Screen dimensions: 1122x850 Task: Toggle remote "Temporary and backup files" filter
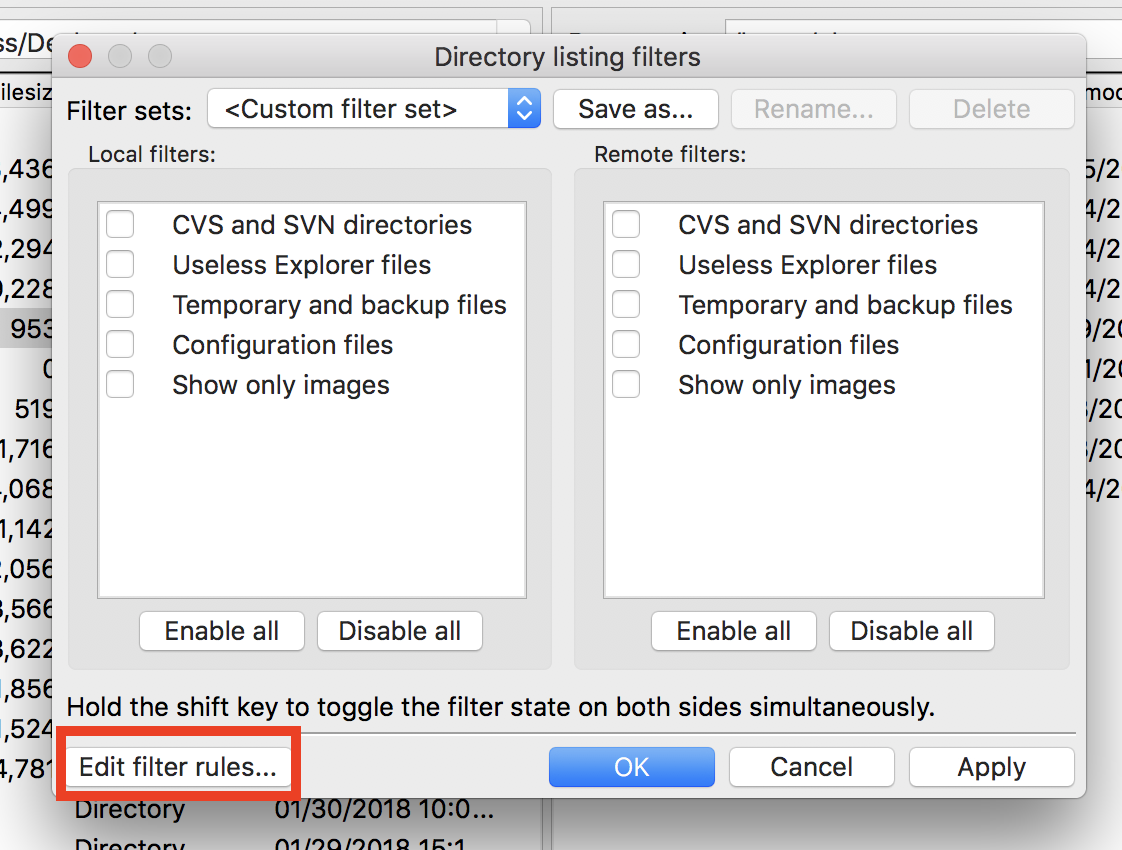click(626, 304)
